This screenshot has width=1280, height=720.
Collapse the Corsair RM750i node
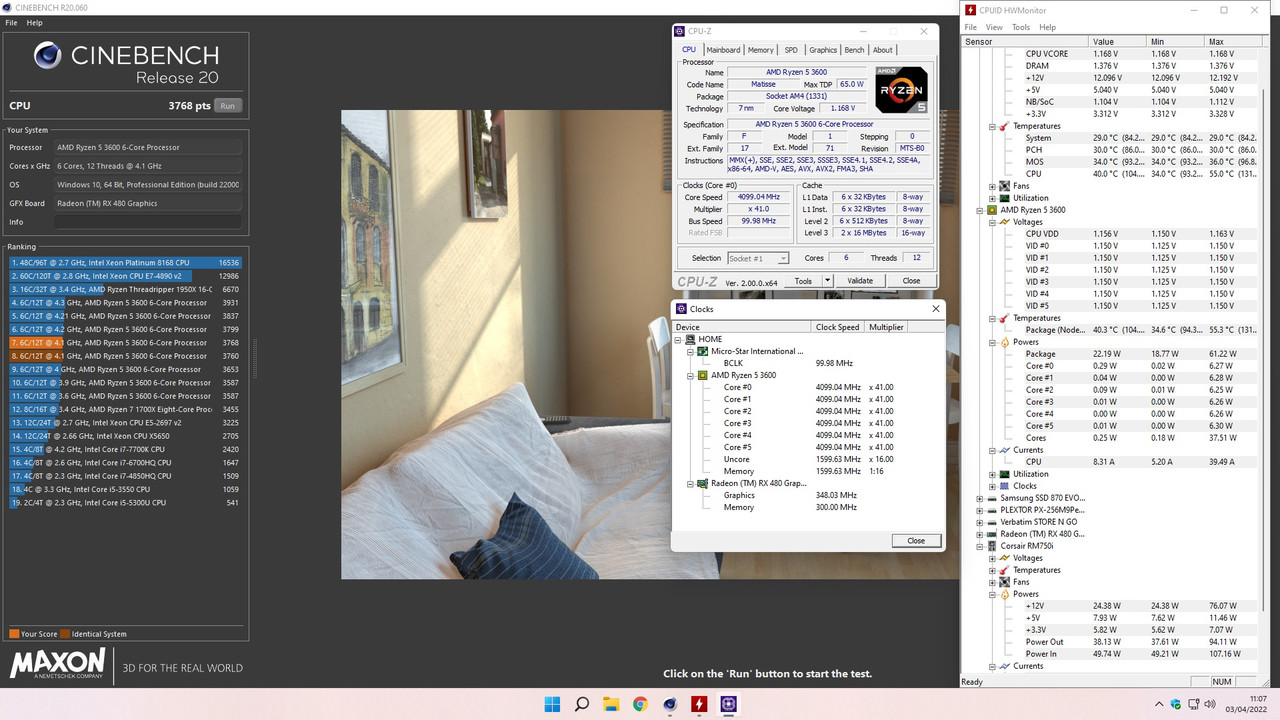(980, 546)
